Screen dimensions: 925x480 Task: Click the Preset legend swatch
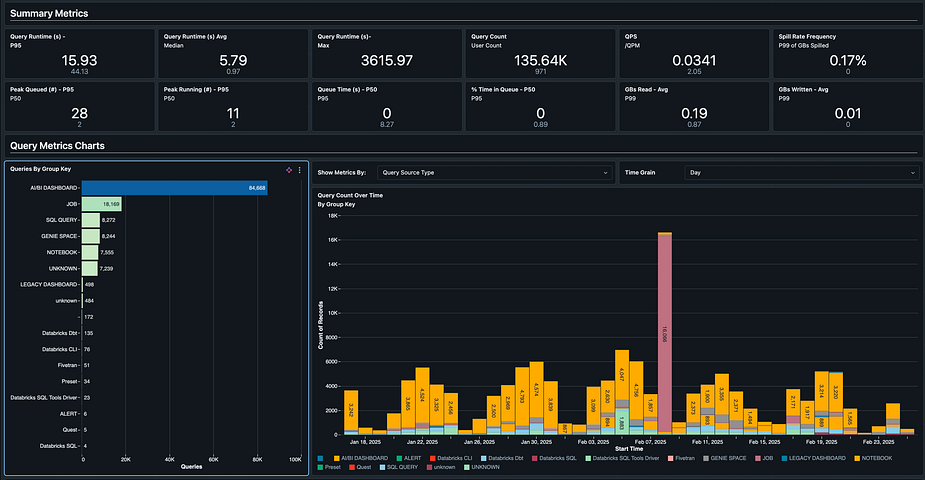[x=320, y=467]
